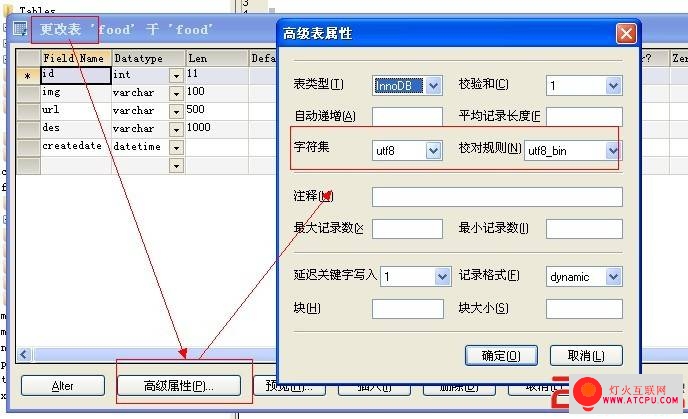Expand the 记录格式 dynamic dropdown
Screen dimensions: 688x419
(x=613, y=277)
